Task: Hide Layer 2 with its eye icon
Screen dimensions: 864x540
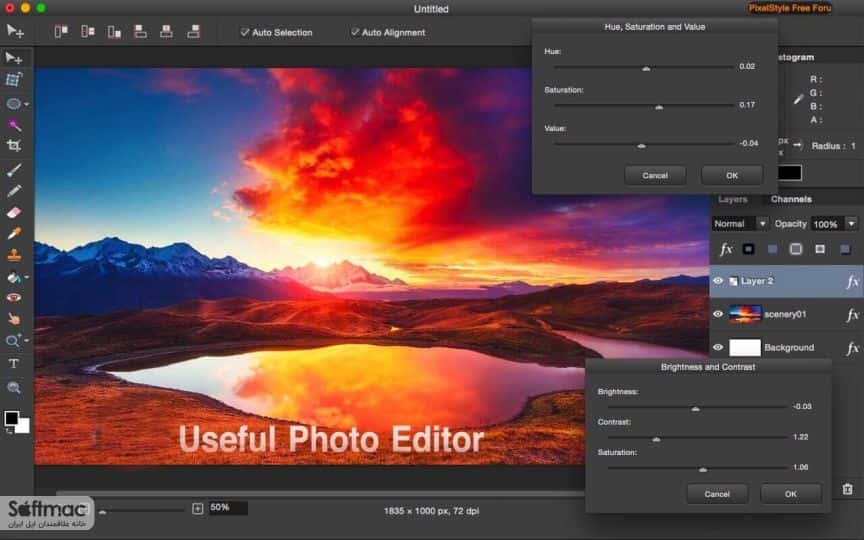Action: [x=717, y=281]
